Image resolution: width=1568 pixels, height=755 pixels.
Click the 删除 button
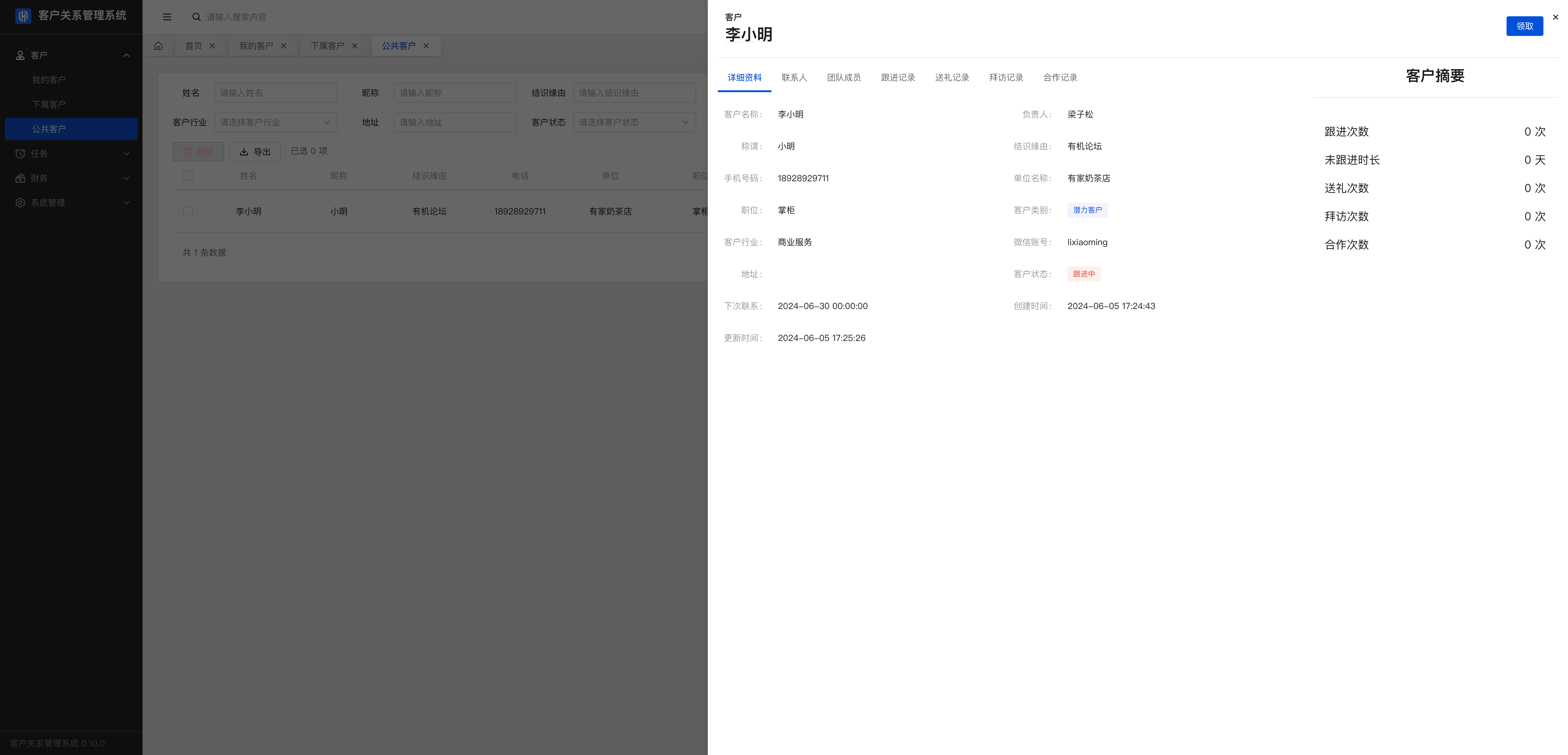[198, 152]
